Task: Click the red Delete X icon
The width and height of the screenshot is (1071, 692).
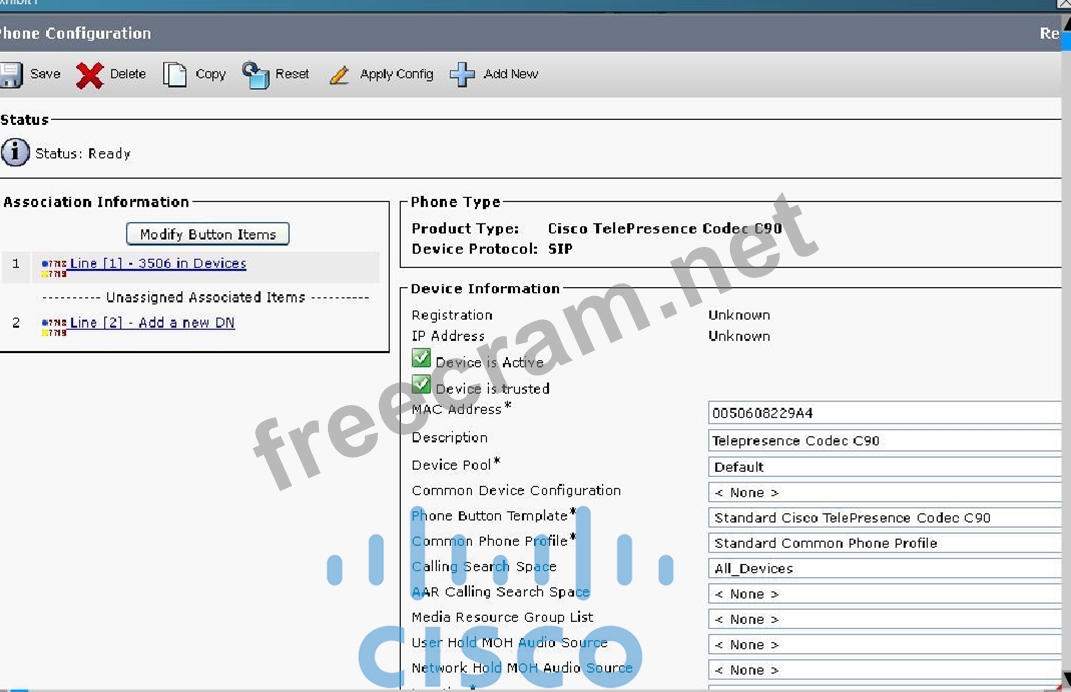Action: (90, 75)
